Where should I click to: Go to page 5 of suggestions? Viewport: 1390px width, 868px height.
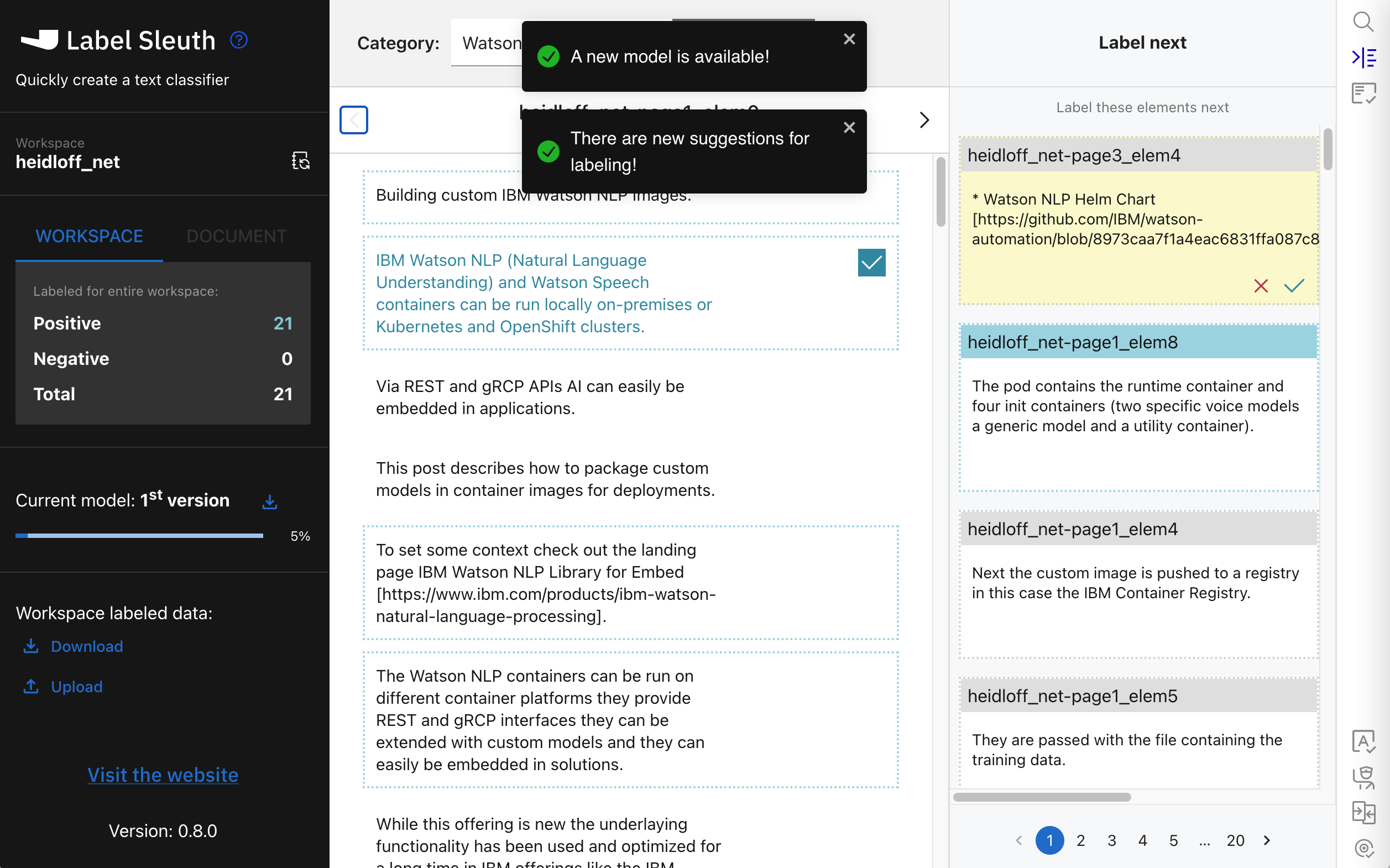[x=1174, y=840]
